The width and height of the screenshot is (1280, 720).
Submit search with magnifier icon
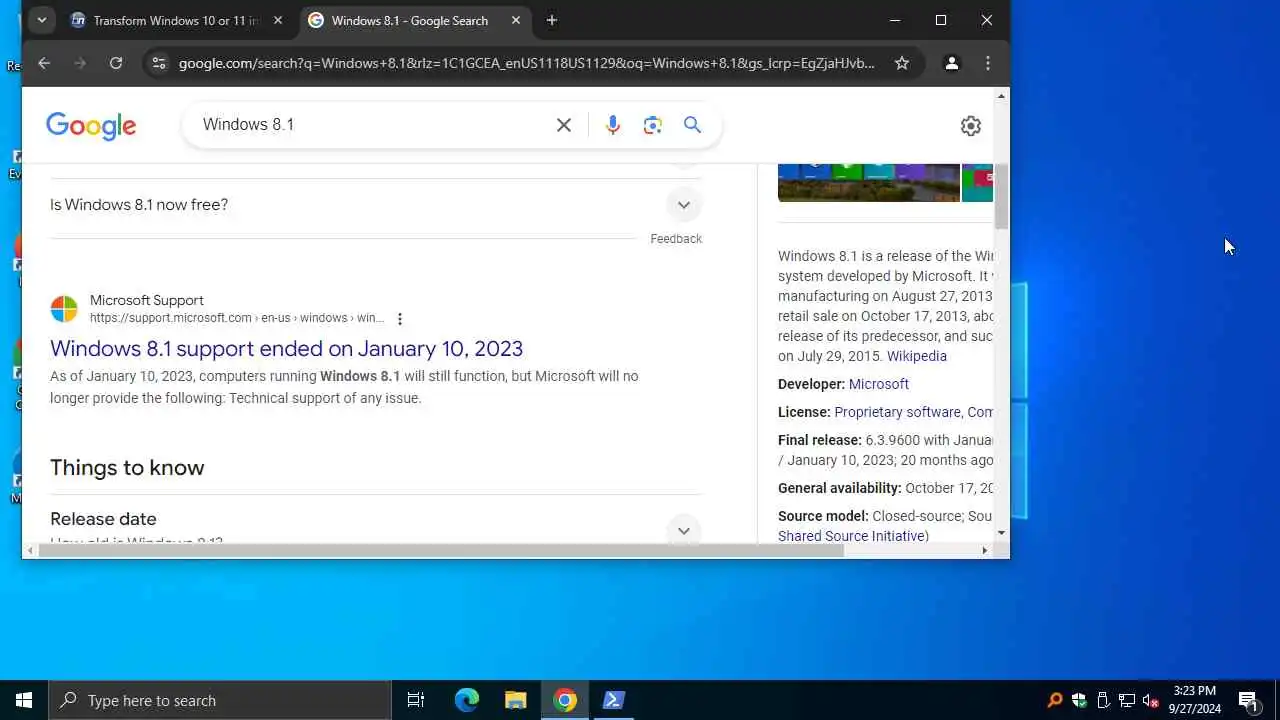(692, 125)
